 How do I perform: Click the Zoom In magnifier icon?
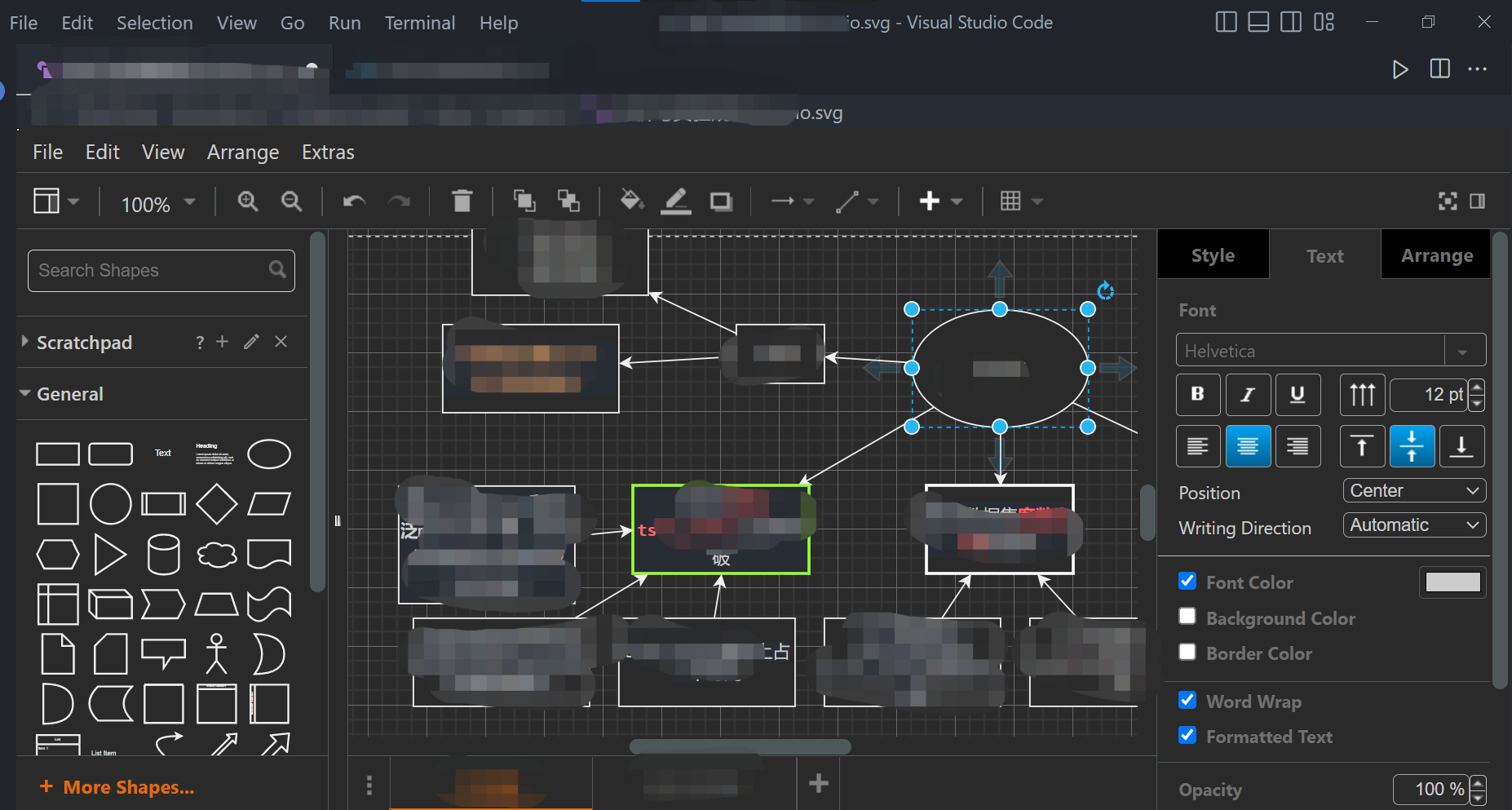(248, 201)
